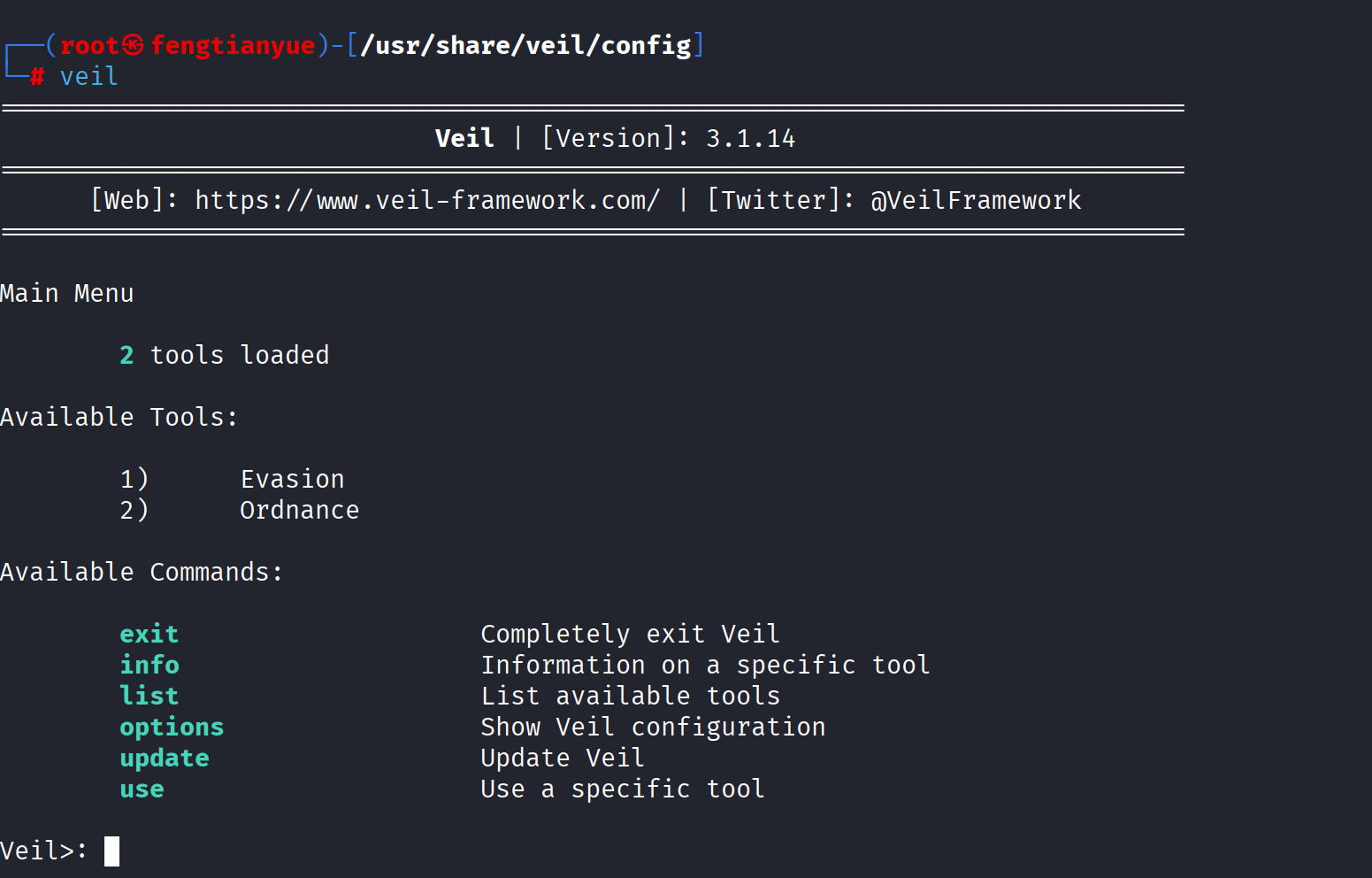Click the typed veil command
The image size is (1372, 878).
pos(88,76)
